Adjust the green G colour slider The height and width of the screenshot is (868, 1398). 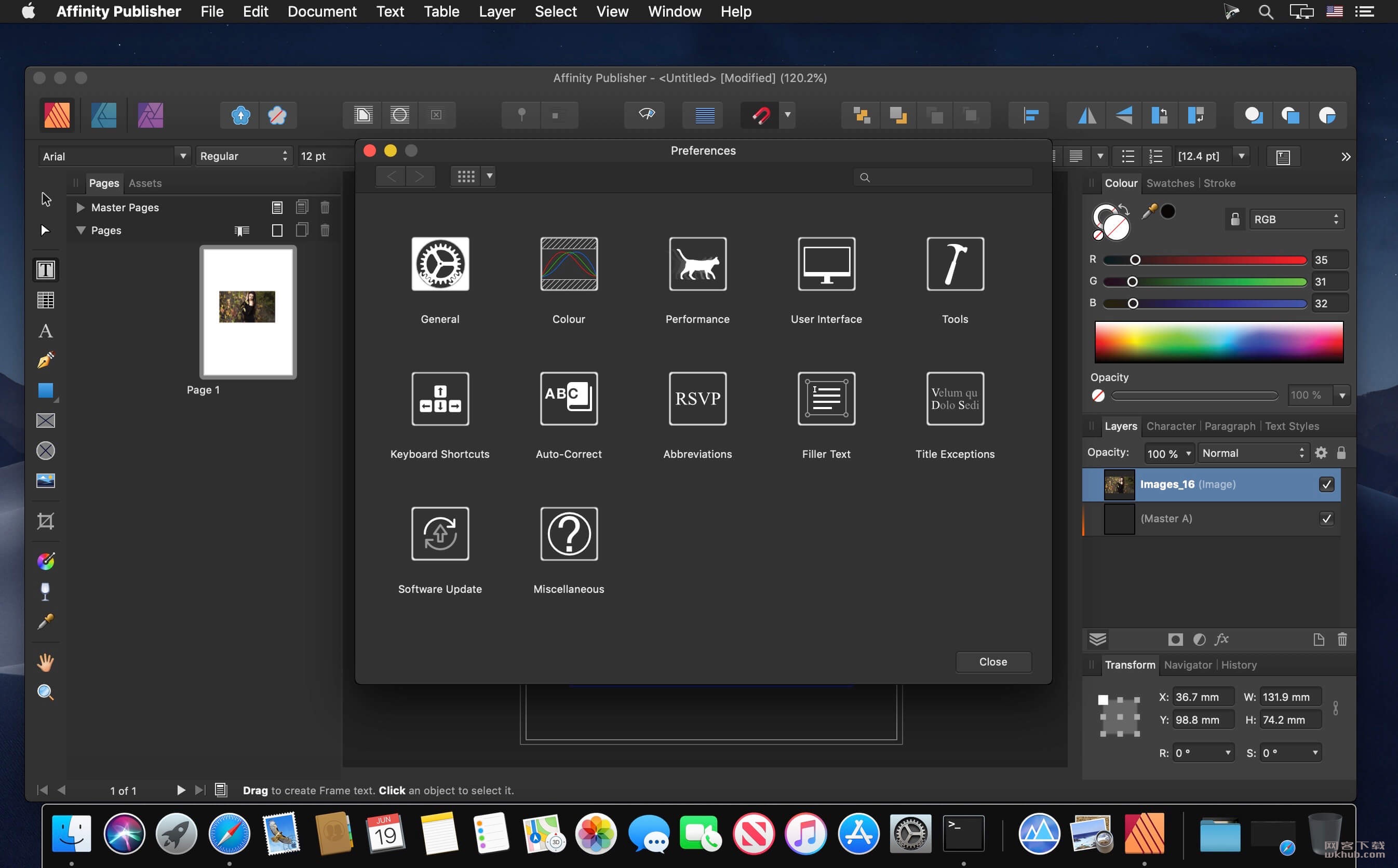coord(1204,282)
